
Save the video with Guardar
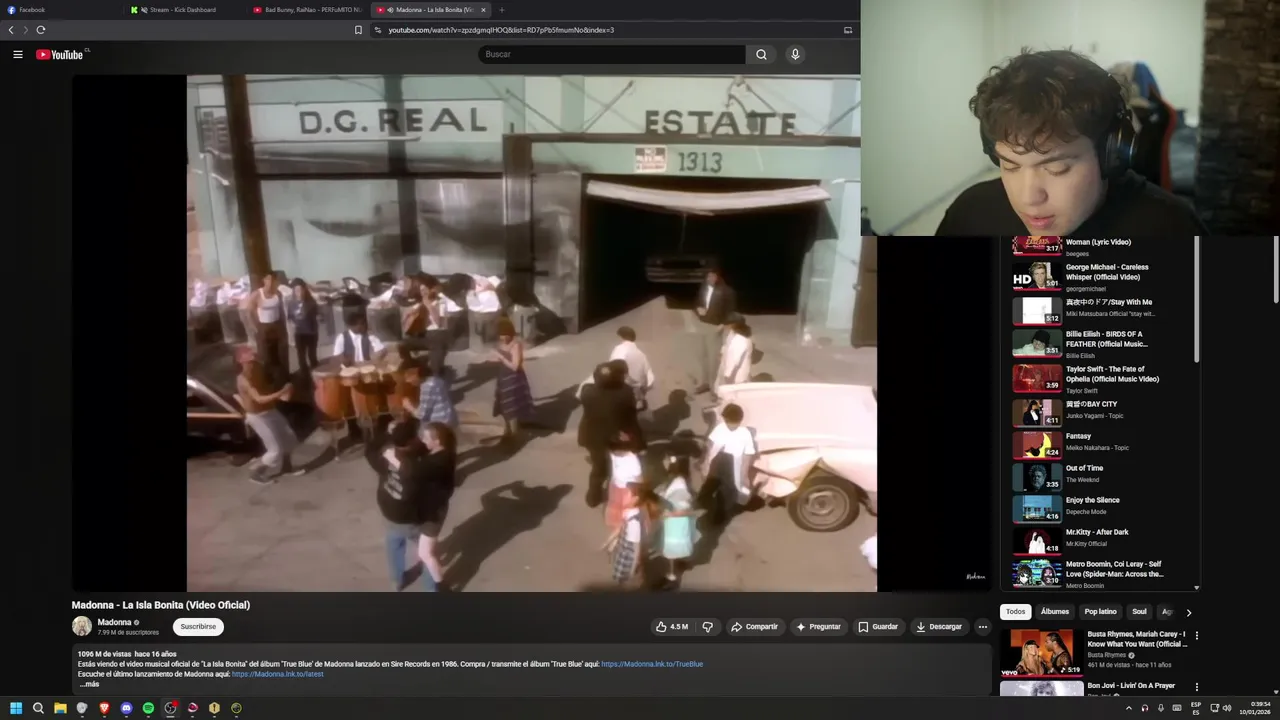point(878,627)
